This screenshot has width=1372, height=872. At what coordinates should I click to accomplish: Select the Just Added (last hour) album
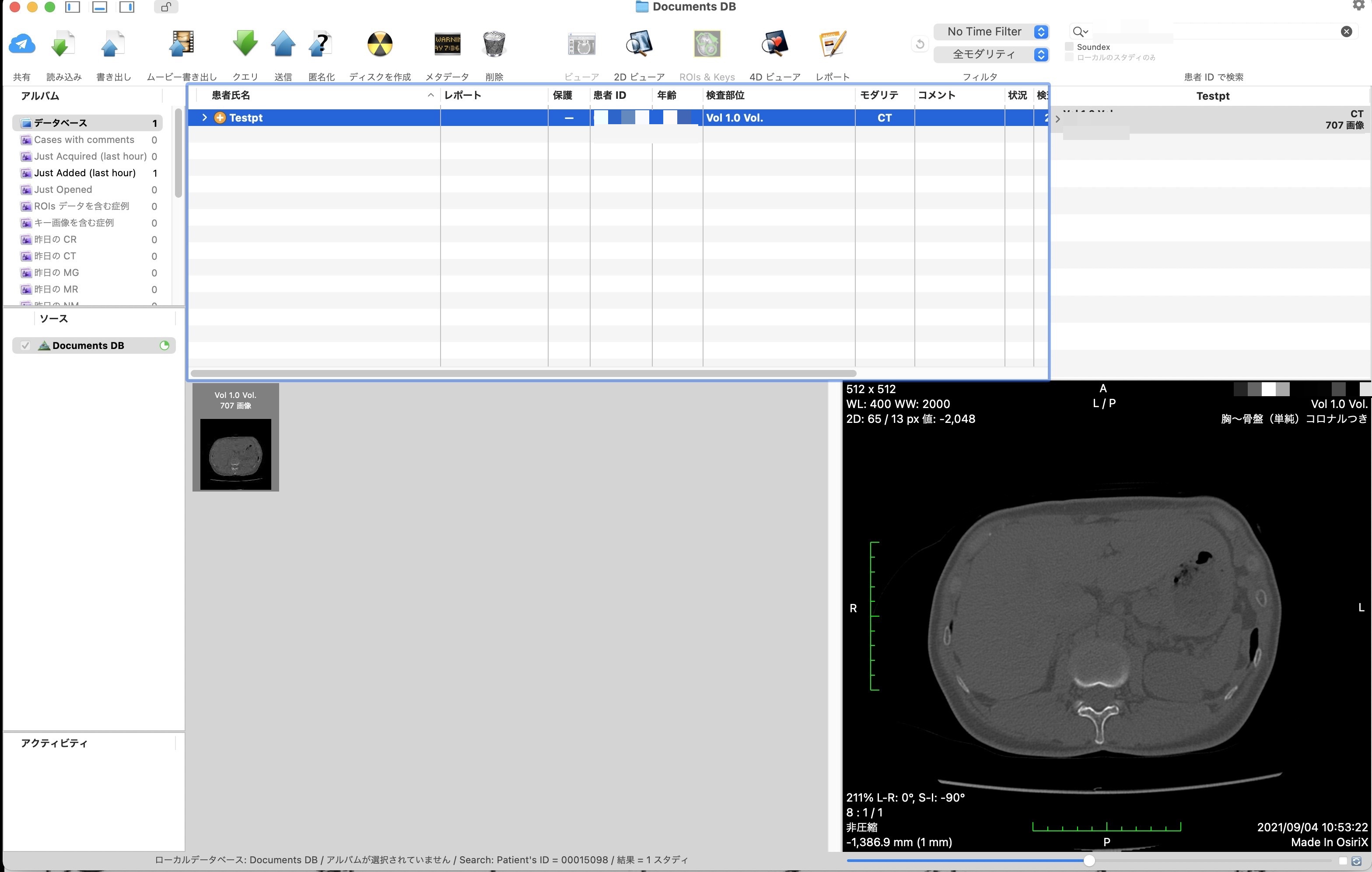click(84, 173)
